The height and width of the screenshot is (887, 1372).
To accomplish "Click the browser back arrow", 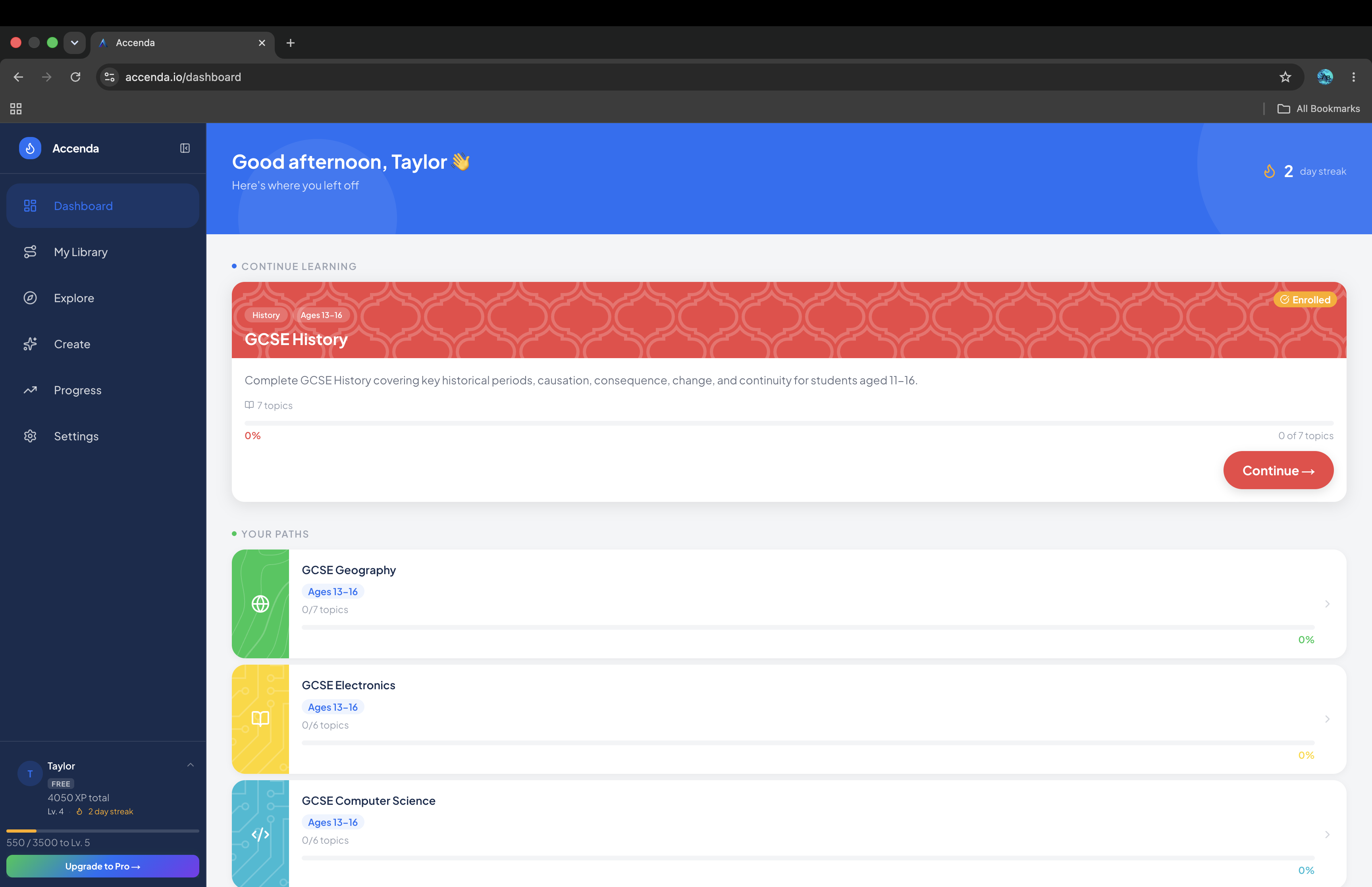I will (x=18, y=77).
